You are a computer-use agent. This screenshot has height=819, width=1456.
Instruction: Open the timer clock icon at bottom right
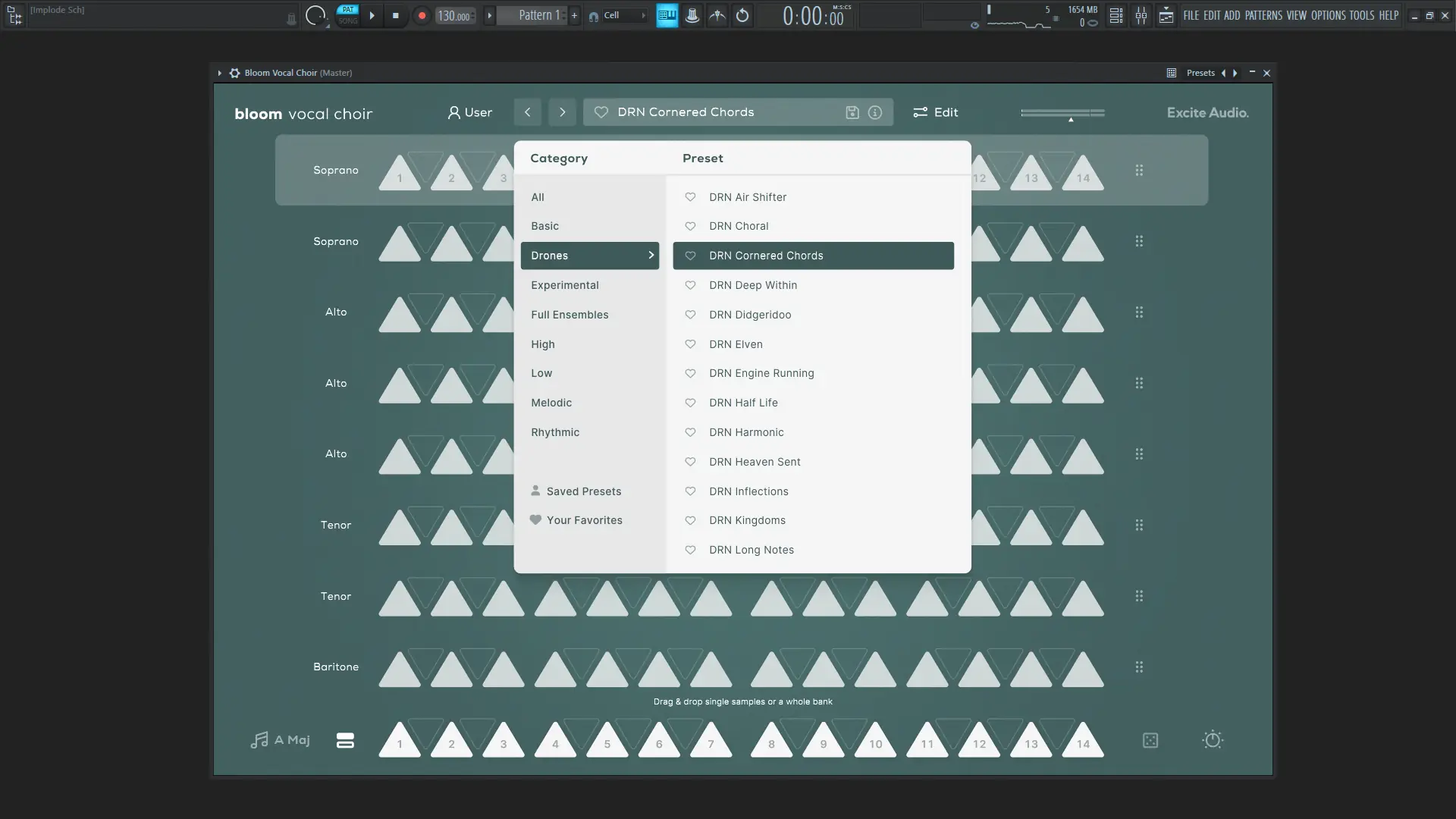coord(1213,740)
